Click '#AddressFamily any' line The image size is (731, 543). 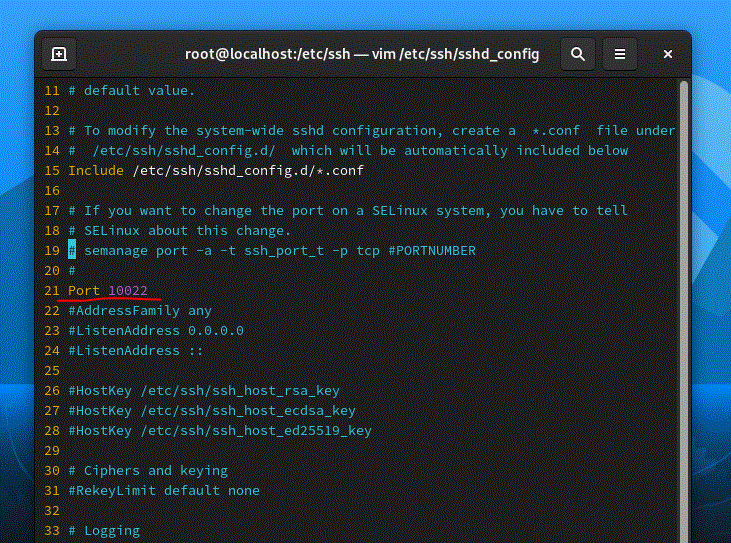coord(140,311)
